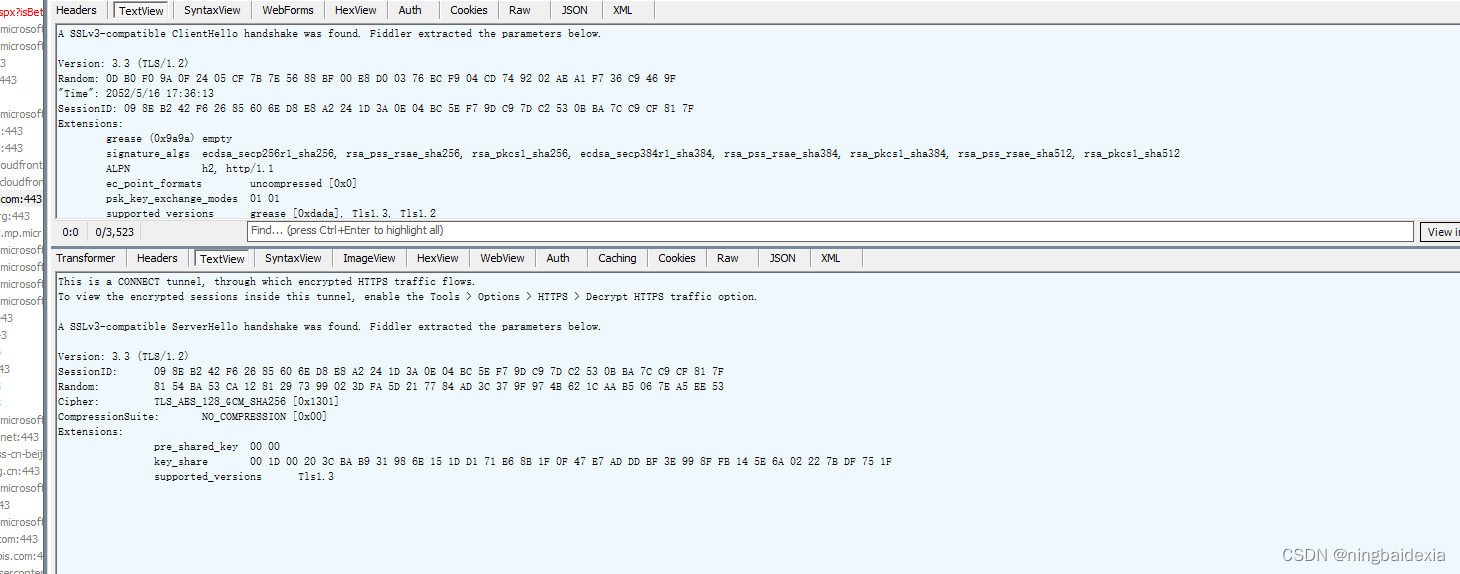1460x574 pixels.
Task: Switch to the response SyntaxView tab
Action: click(293, 258)
